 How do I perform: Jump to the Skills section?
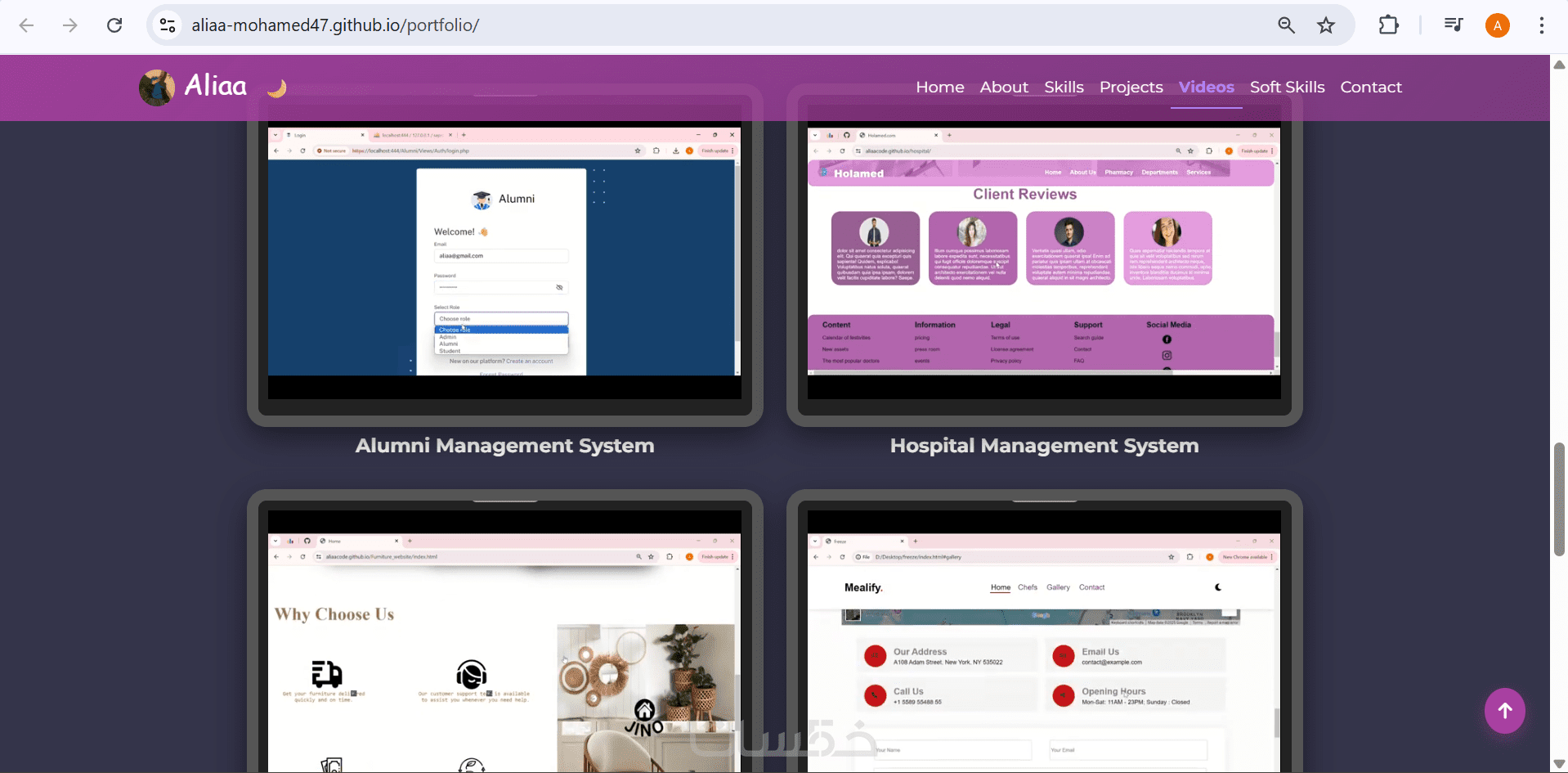[1064, 87]
